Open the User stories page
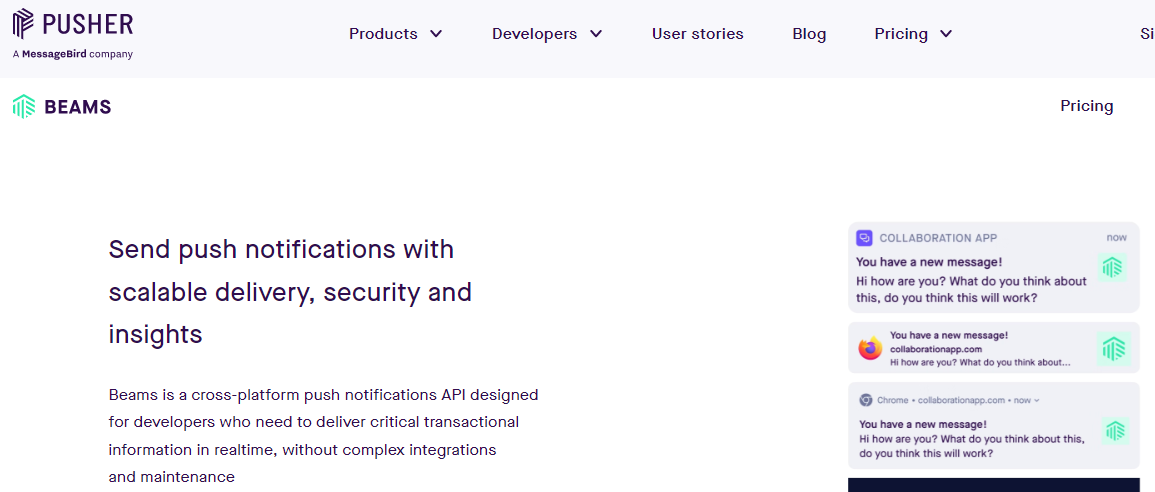Screen dimensions: 1155x492 tap(698, 34)
